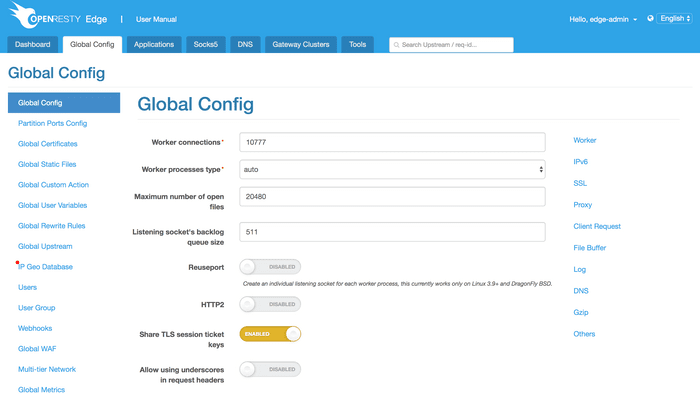Jump to the SSL section
Screen dimensions: 700x394
tap(580, 183)
